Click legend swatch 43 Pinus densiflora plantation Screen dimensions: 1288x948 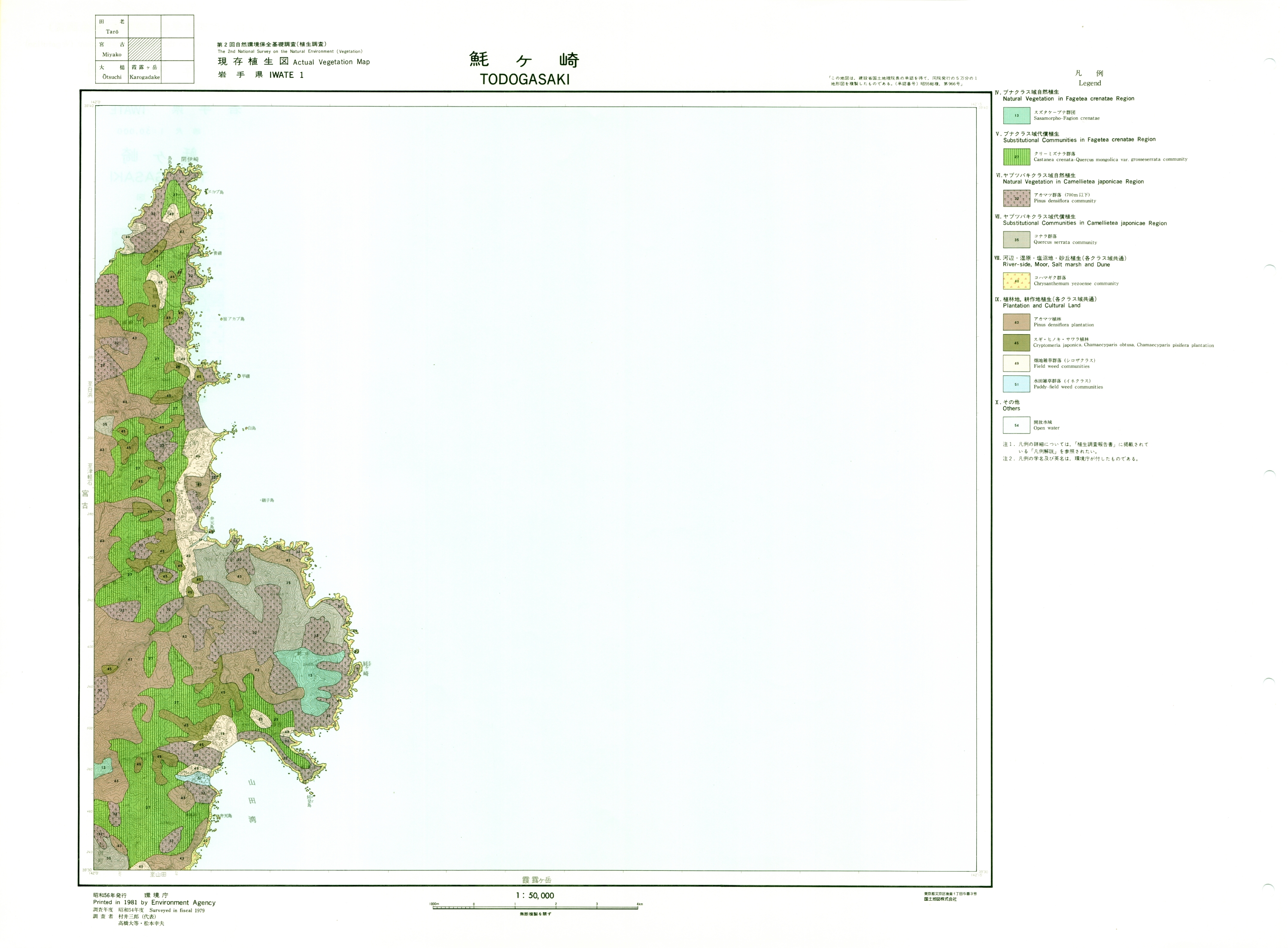(1016, 322)
